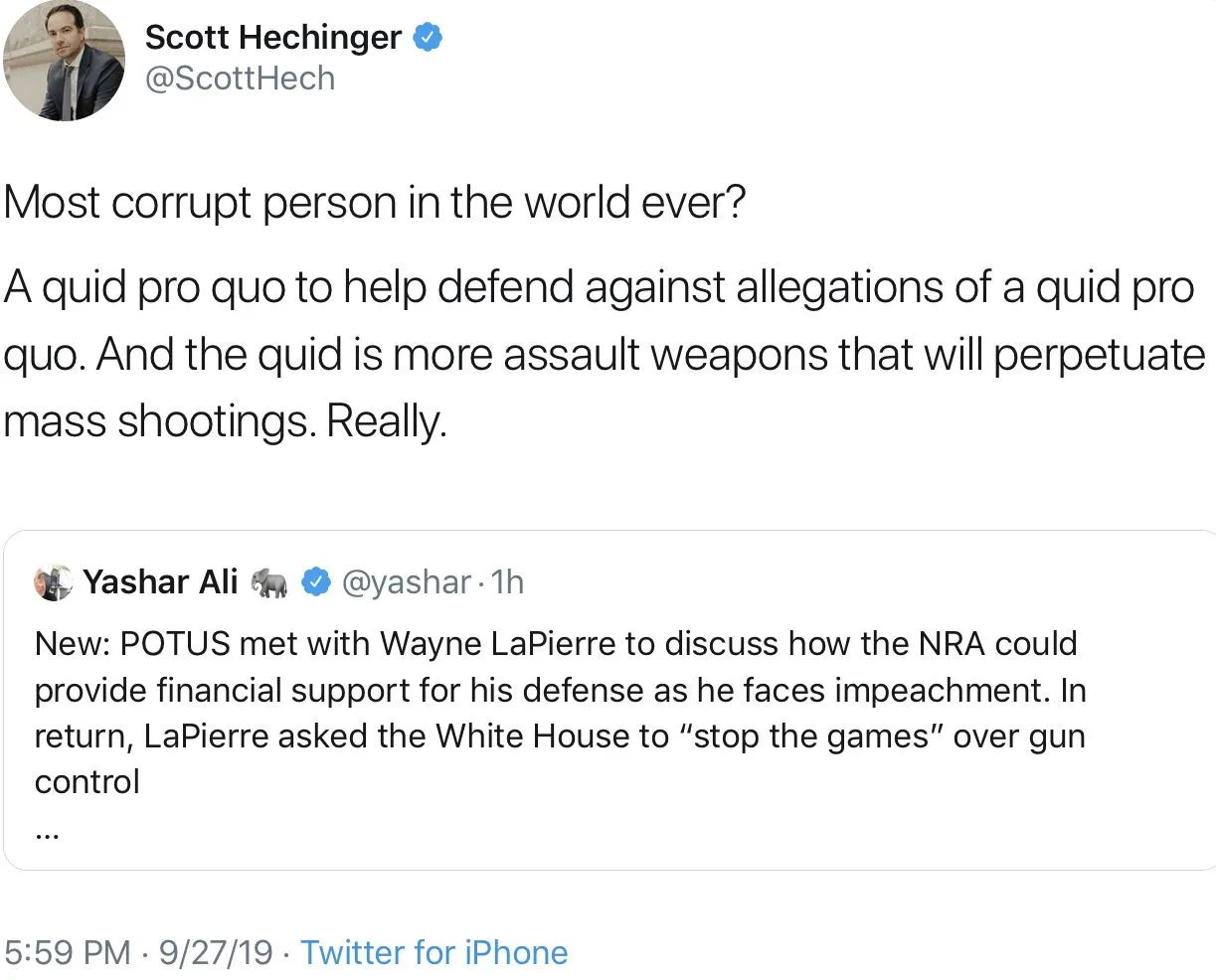
Task: Visit the @ScottHech handle
Action: click(x=240, y=79)
